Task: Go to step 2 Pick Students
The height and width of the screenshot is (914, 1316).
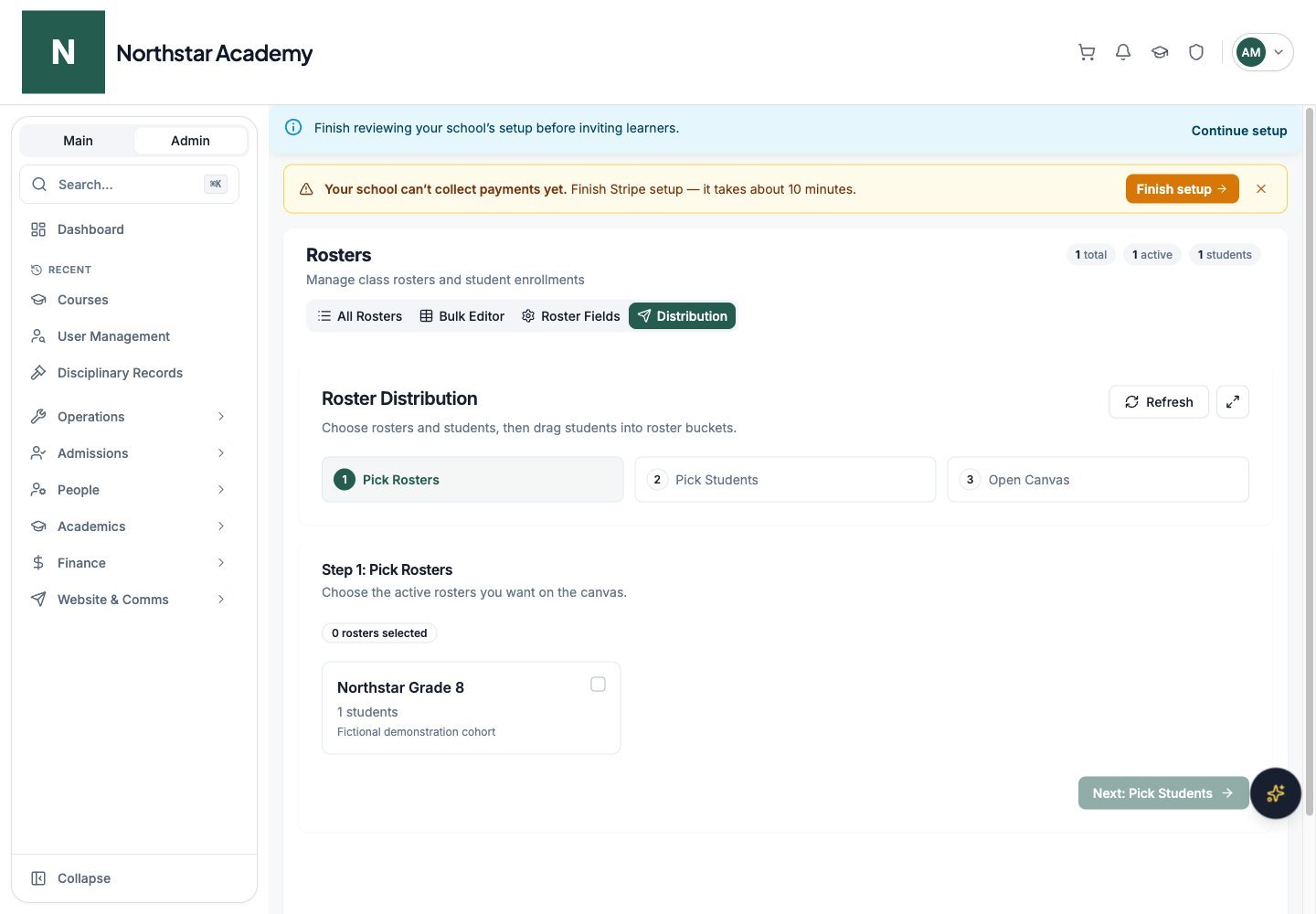Action: 785,480
